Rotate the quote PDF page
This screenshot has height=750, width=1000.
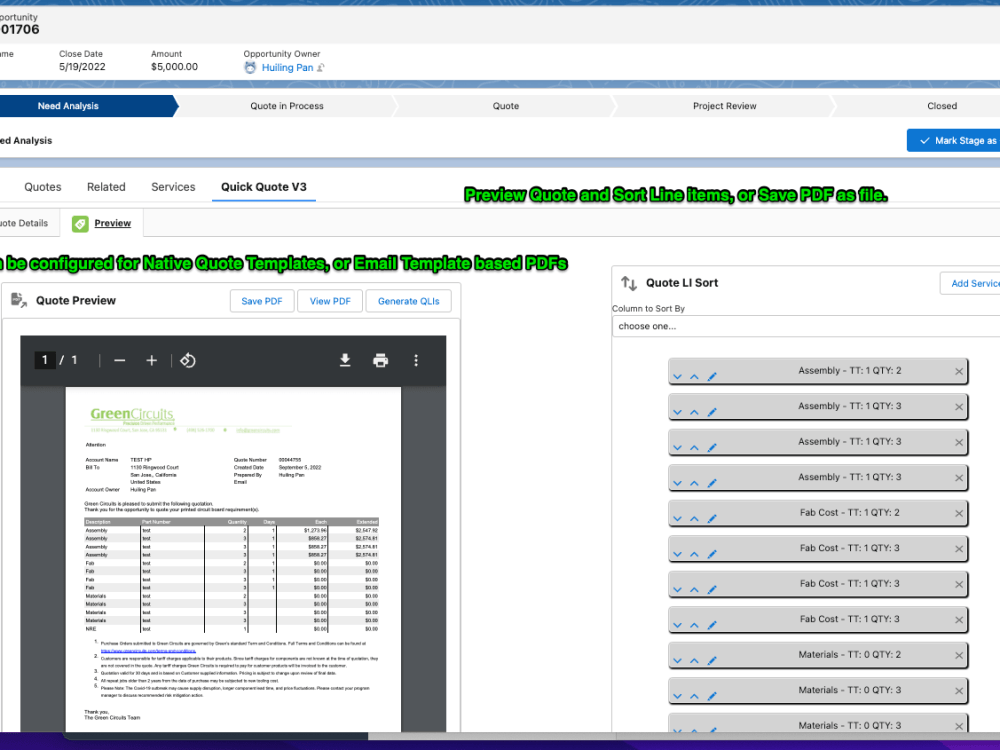(189, 360)
